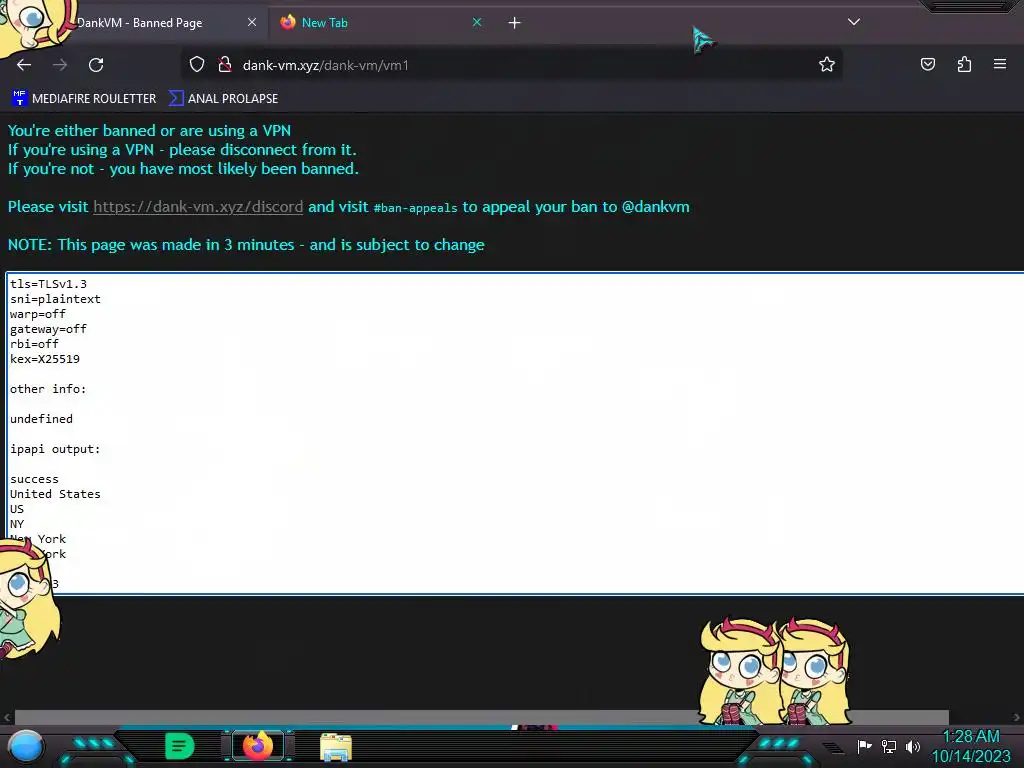Open the second bookmark in the bookmarks bar
This screenshot has width=1024, height=768.
pos(223,99)
